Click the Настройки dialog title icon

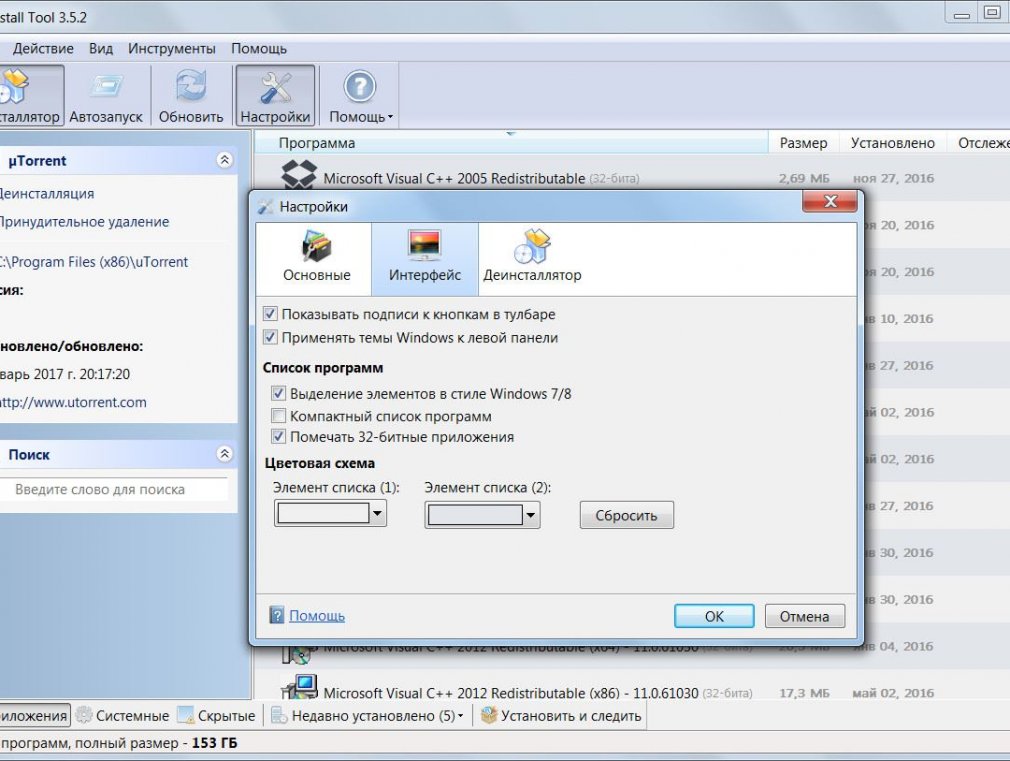pos(265,207)
